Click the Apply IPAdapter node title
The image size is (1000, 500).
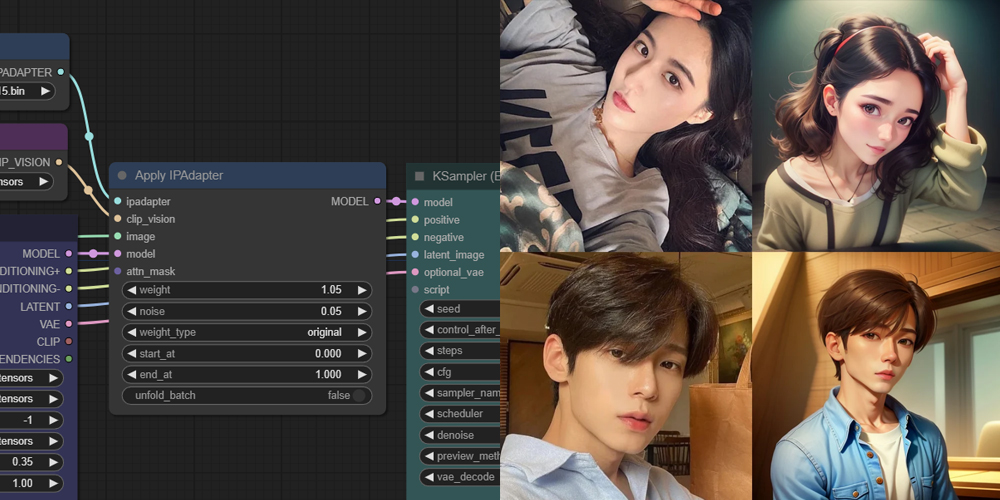(x=179, y=175)
